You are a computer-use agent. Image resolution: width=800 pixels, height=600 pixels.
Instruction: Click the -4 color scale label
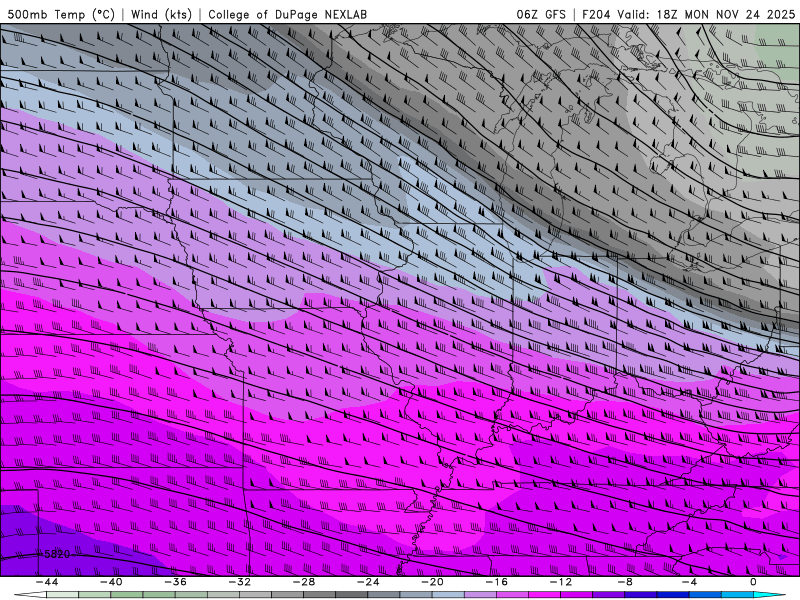(690, 582)
